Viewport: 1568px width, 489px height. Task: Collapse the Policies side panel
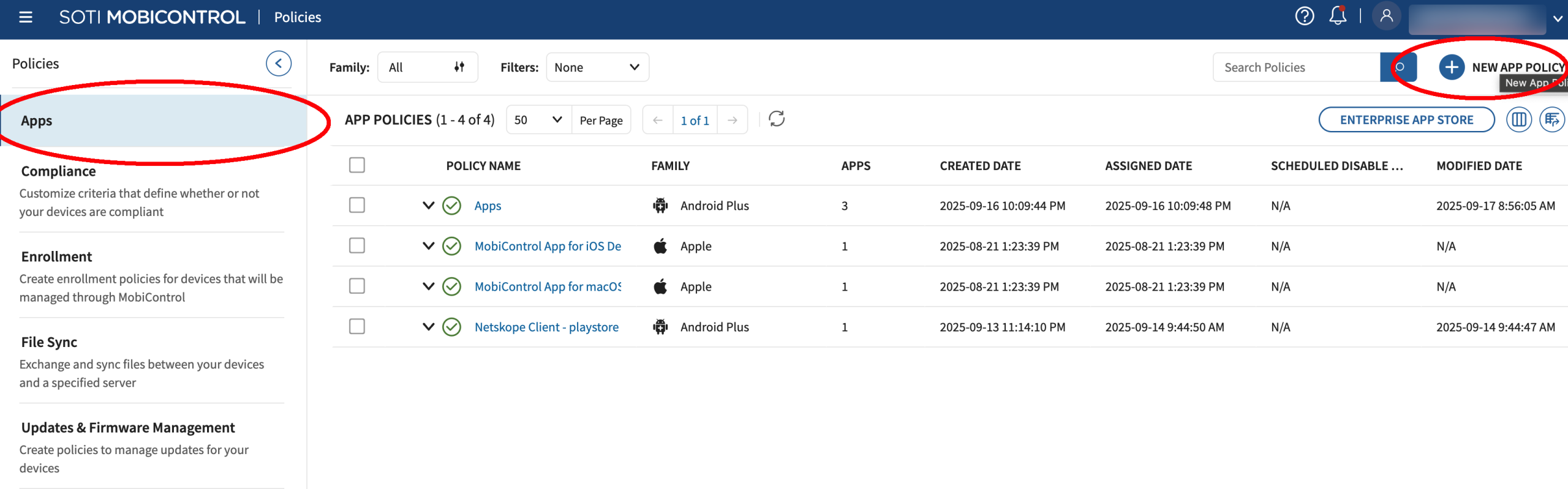pyautogui.click(x=279, y=64)
